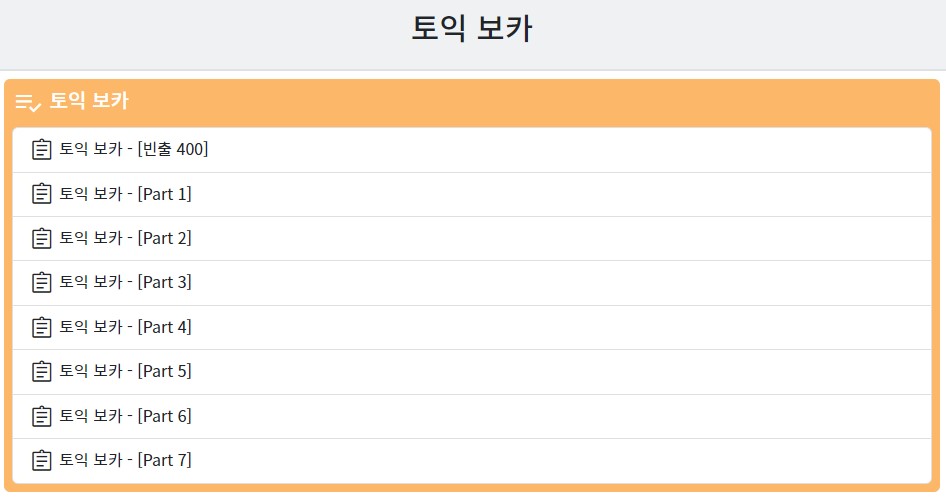The width and height of the screenshot is (946, 498).
Task: Click the clipboard icon for 빈출 400
Action: point(42,149)
